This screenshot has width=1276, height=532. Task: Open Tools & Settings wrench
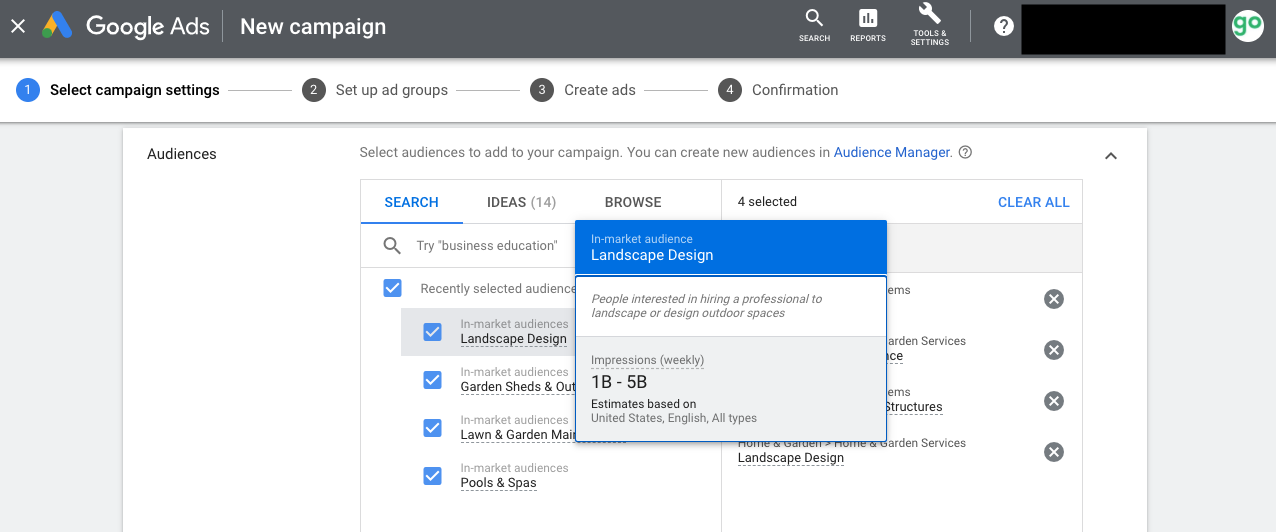click(x=930, y=25)
